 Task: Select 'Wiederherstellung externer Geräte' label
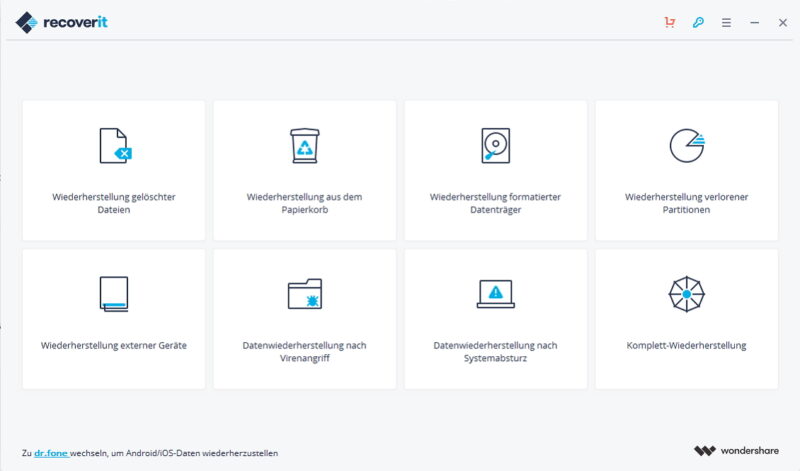coord(114,345)
